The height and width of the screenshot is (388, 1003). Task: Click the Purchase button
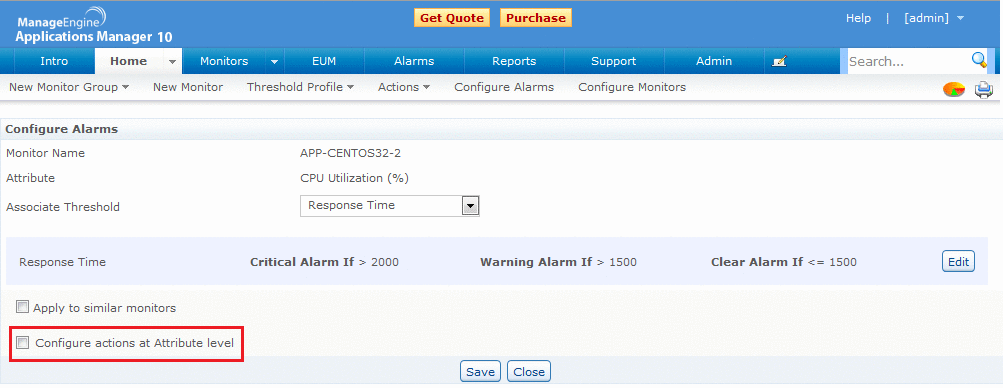535,18
